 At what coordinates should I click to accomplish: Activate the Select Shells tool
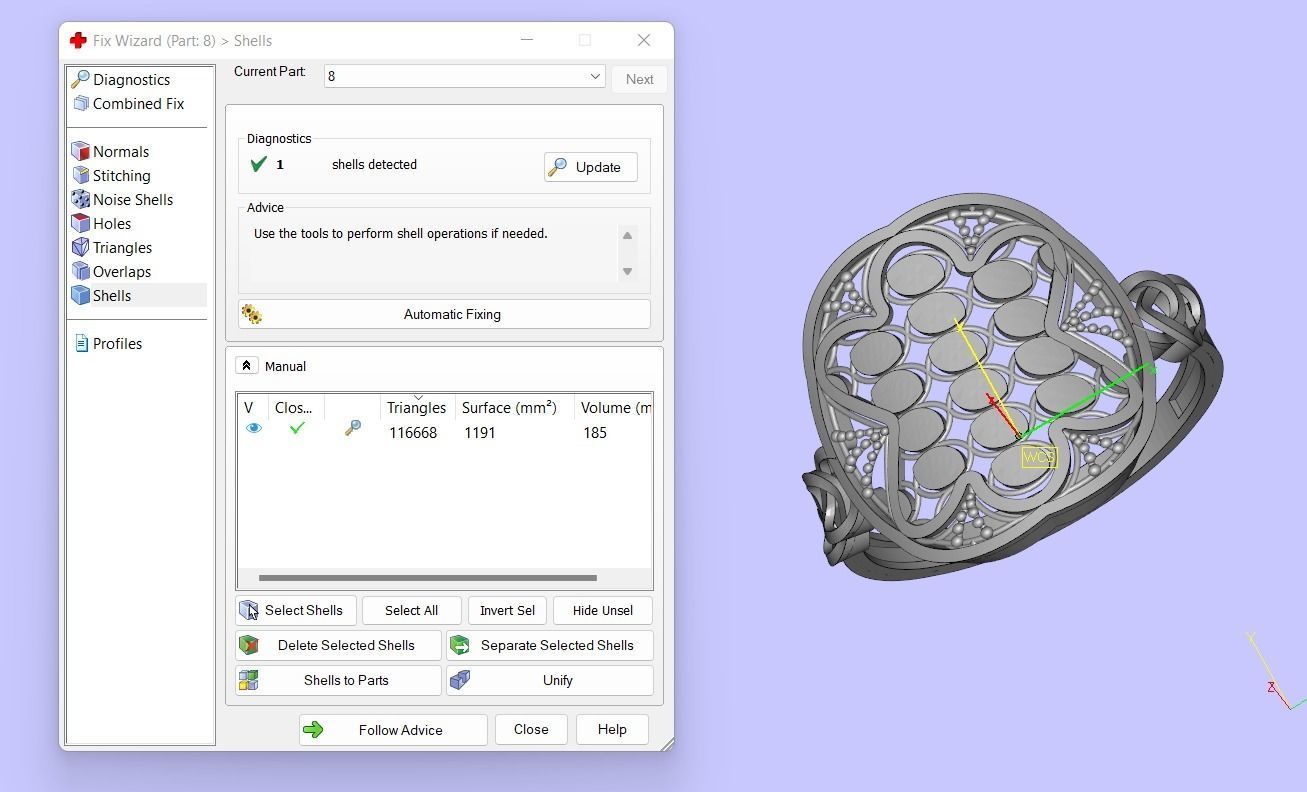pyautogui.click(x=296, y=611)
